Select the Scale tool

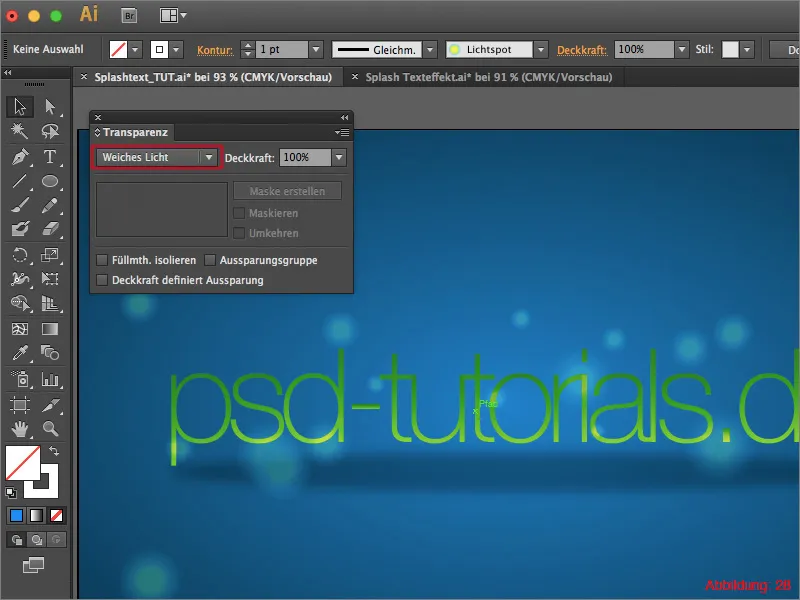coord(50,254)
